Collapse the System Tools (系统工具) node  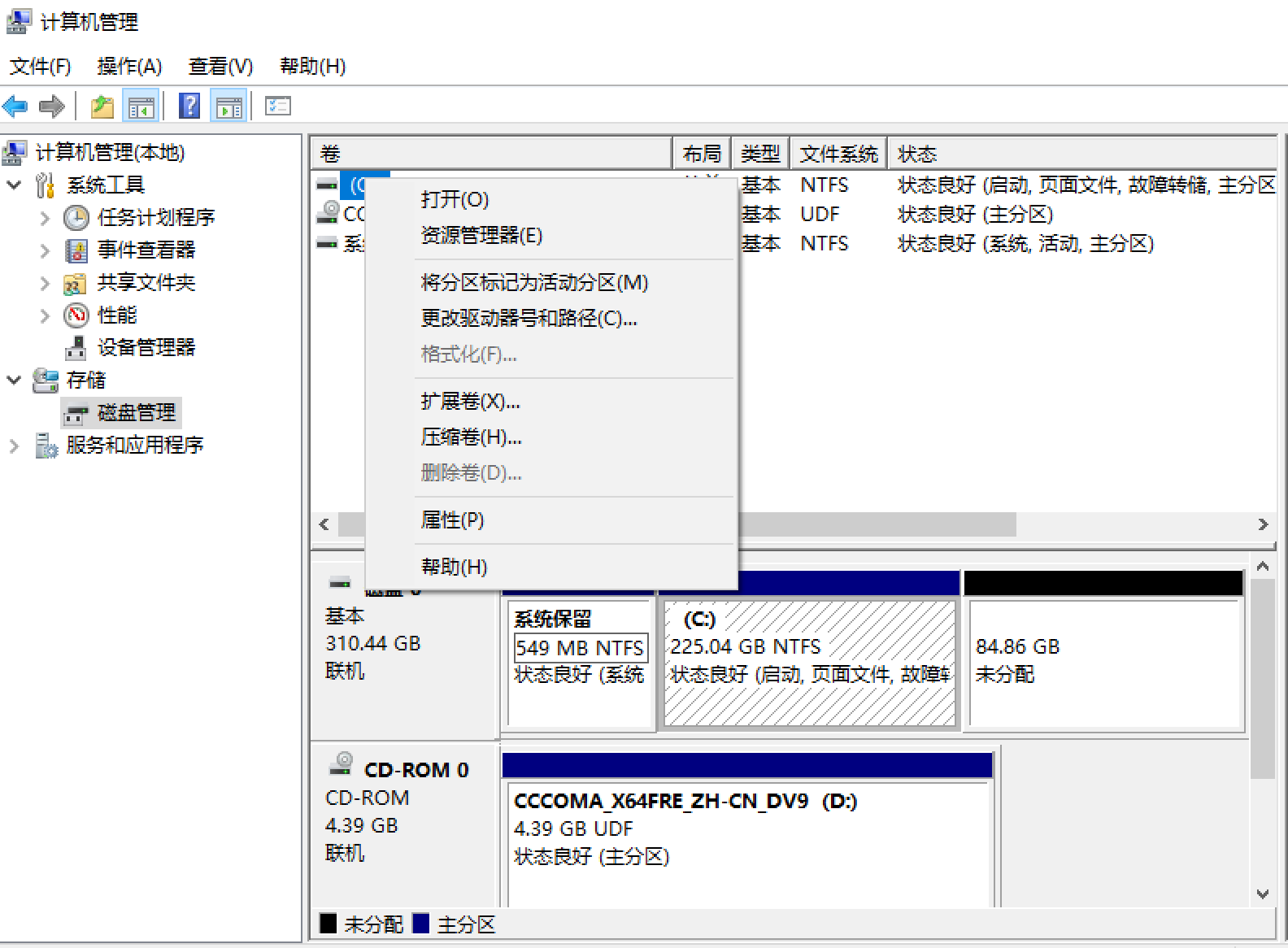tap(14, 185)
